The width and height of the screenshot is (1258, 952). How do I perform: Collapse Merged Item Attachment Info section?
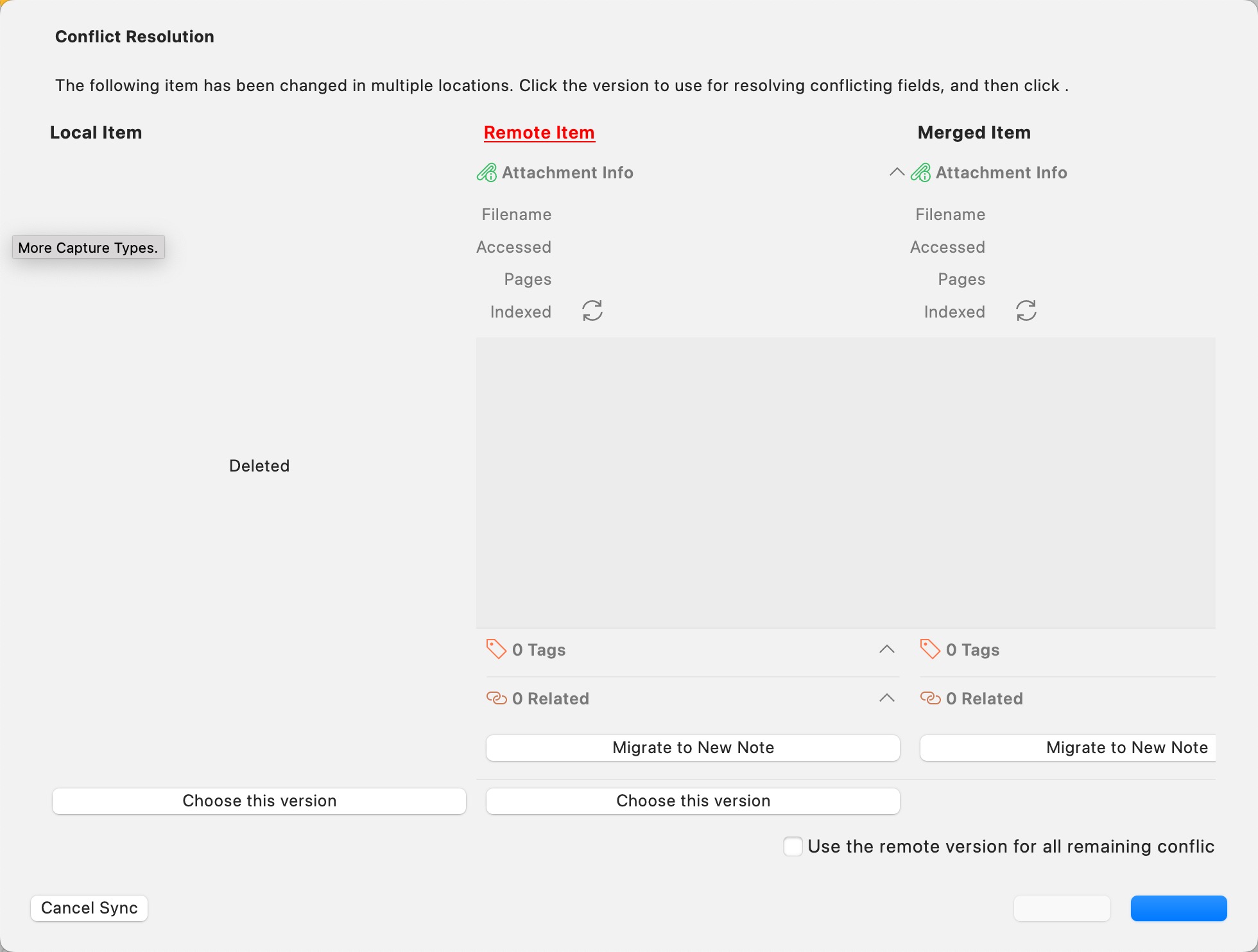(897, 172)
